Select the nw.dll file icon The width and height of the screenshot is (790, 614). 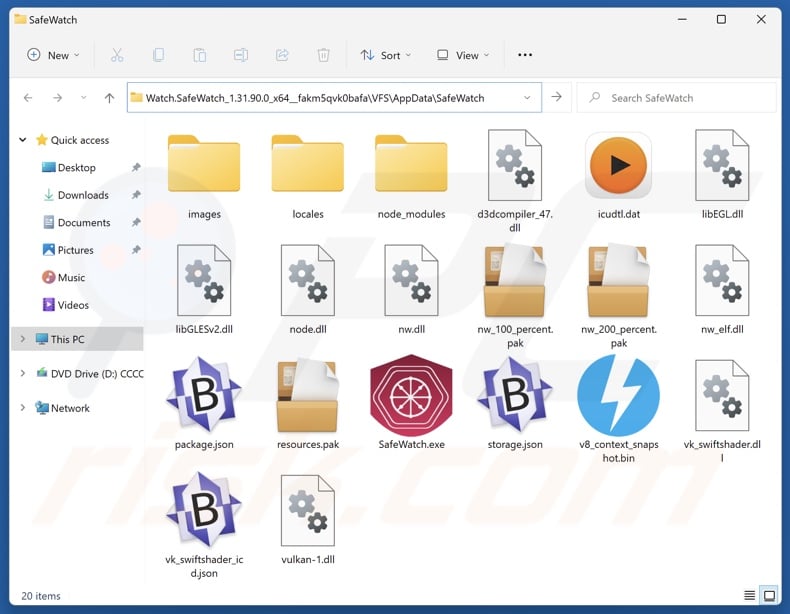coord(411,280)
